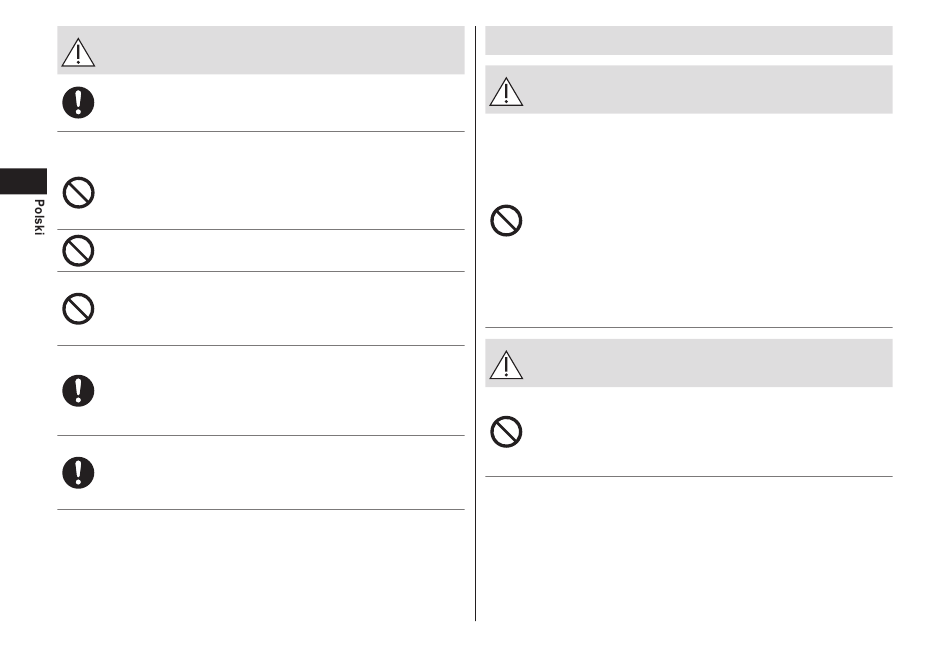Screen dimensions: 950x668
Task: Click the black tab block above Polski
Action: tap(23, 181)
